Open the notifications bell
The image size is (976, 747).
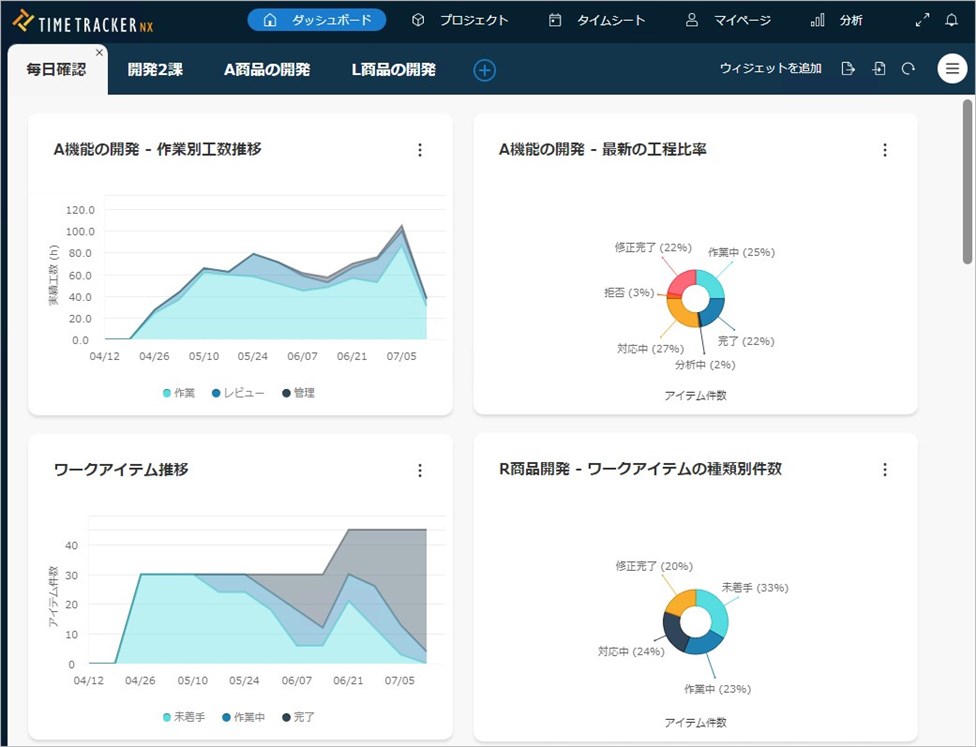pyautogui.click(x=951, y=20)
